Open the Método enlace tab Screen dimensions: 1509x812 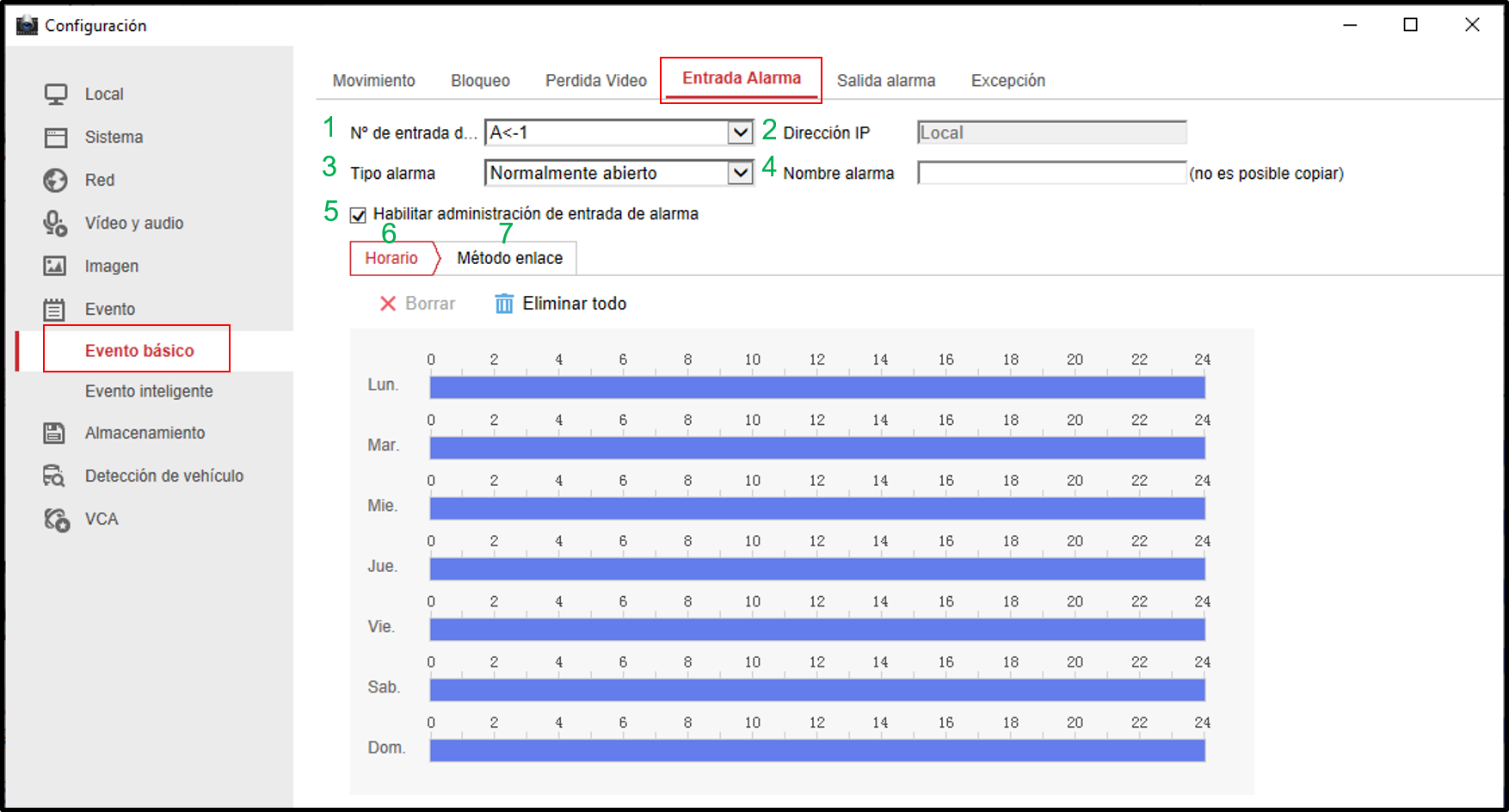point(509,257)
